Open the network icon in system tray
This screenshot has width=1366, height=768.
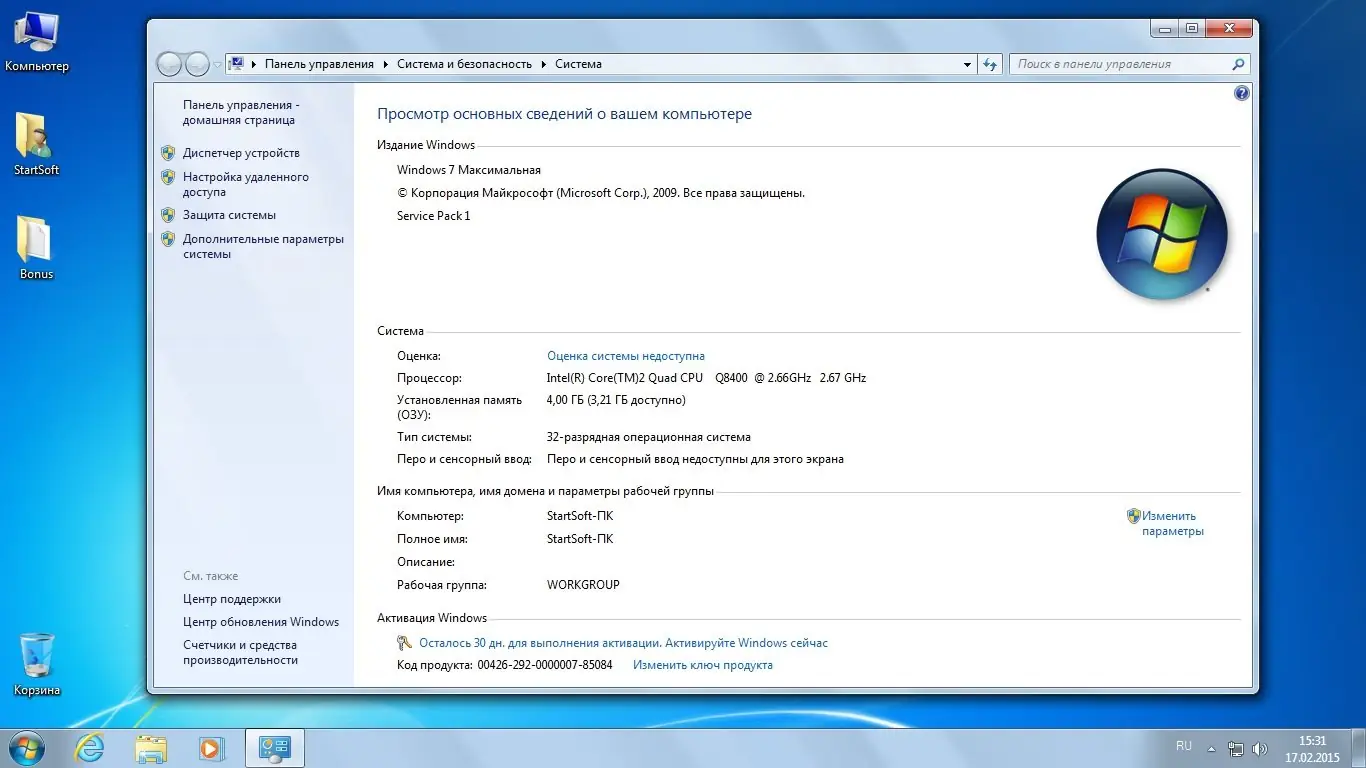[1236, 748]
